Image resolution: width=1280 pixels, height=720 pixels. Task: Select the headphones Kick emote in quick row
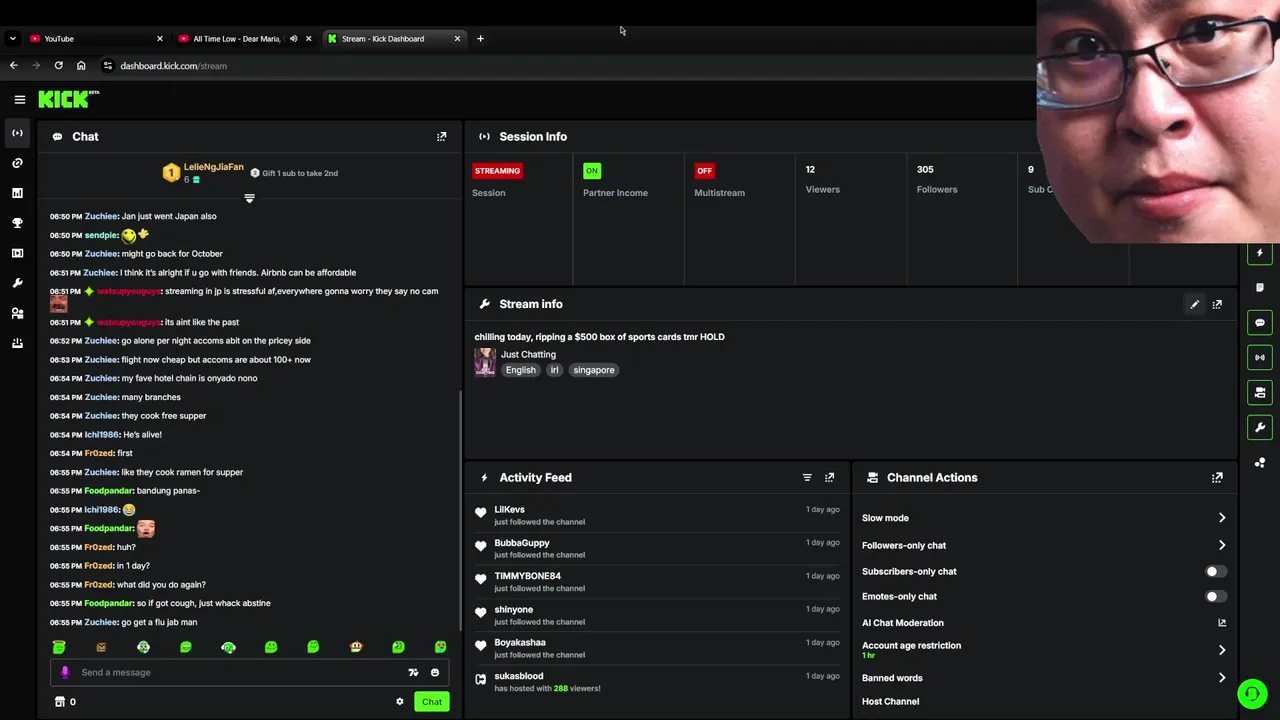228,647
